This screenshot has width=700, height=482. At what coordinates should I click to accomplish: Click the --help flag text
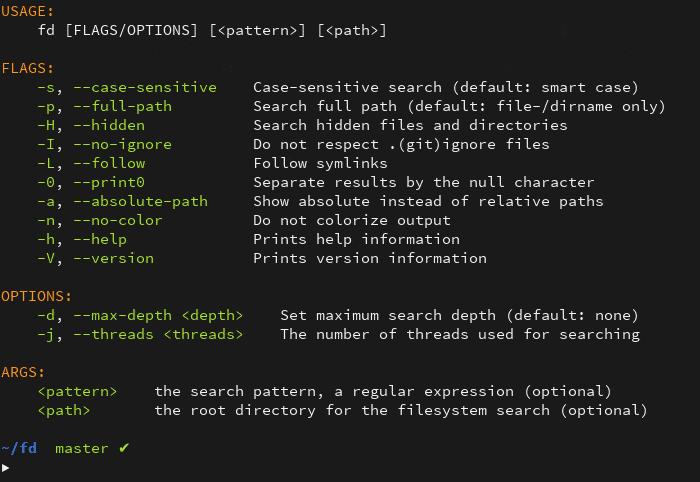(100, 240)
